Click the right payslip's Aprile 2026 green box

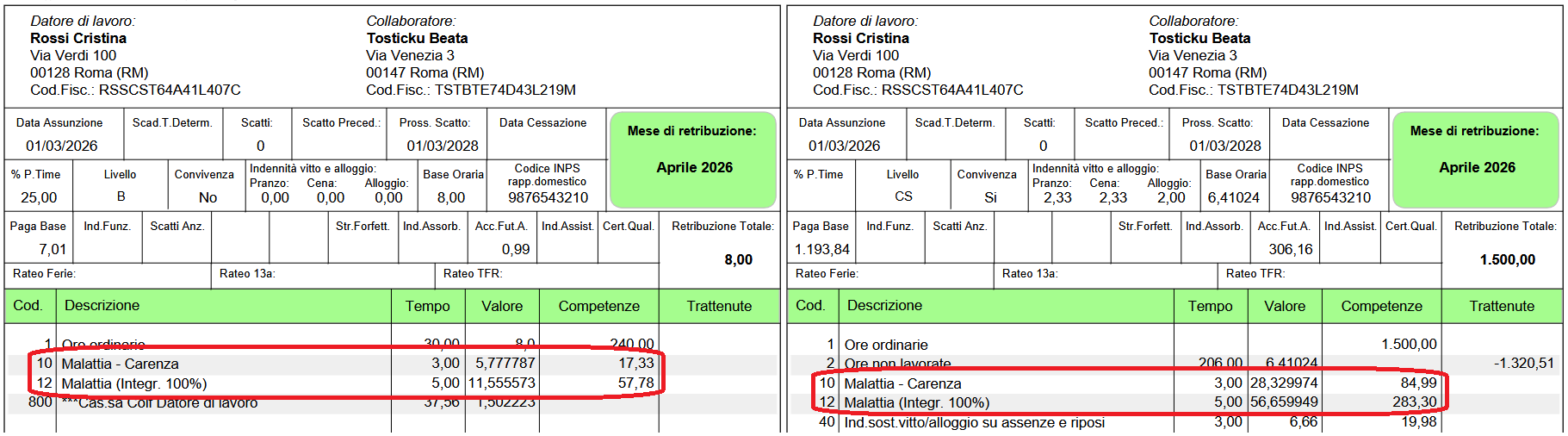tap(1476, 167)
